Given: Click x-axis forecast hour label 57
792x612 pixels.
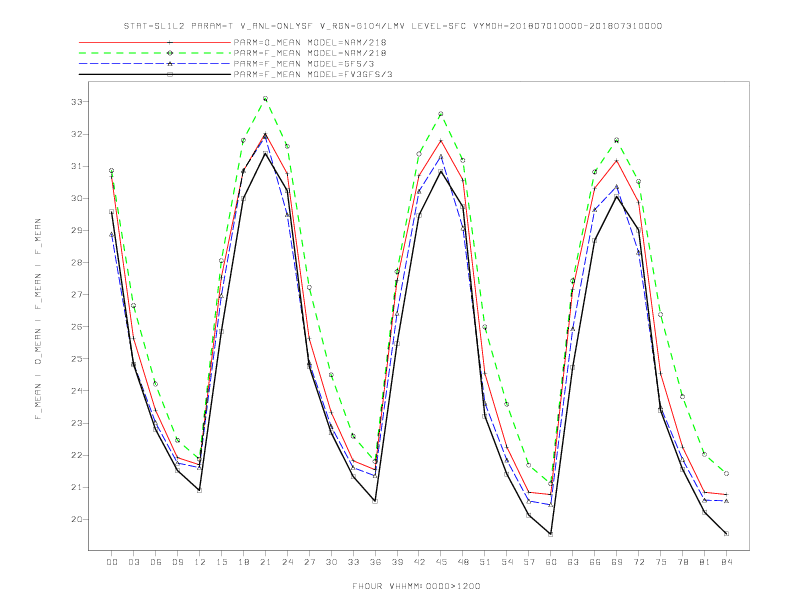Looking at the screenshot, I should coord(529,562).
